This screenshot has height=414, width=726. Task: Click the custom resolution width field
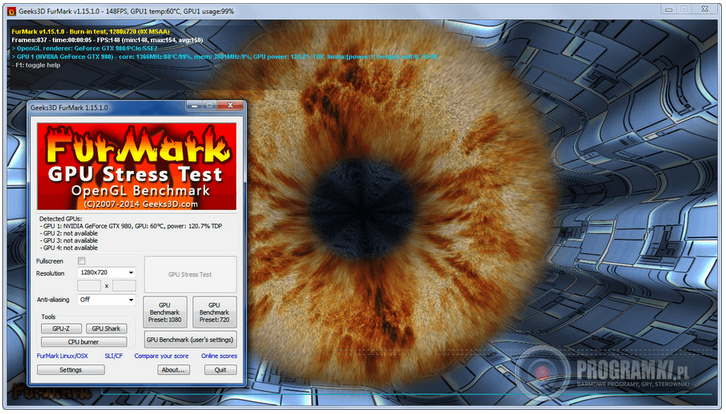(89, 286)
